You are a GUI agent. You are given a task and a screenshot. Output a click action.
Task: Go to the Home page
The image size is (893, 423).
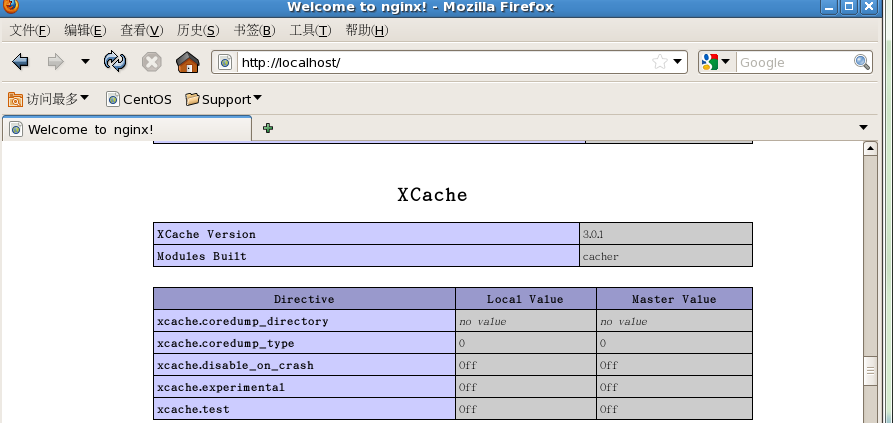pos(187,61)
